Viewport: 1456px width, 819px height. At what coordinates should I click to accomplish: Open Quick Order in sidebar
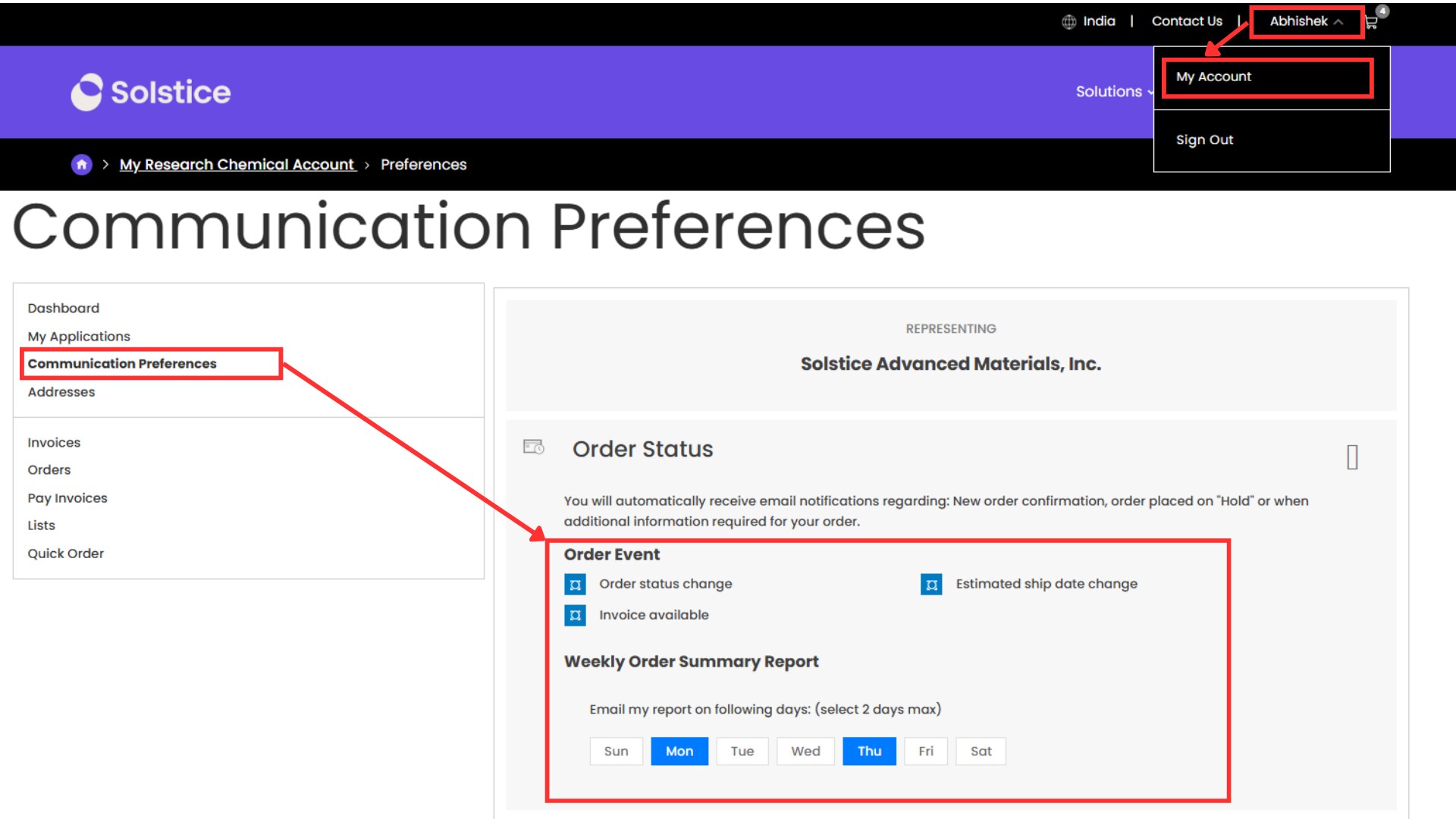click(x=66, y=553)
